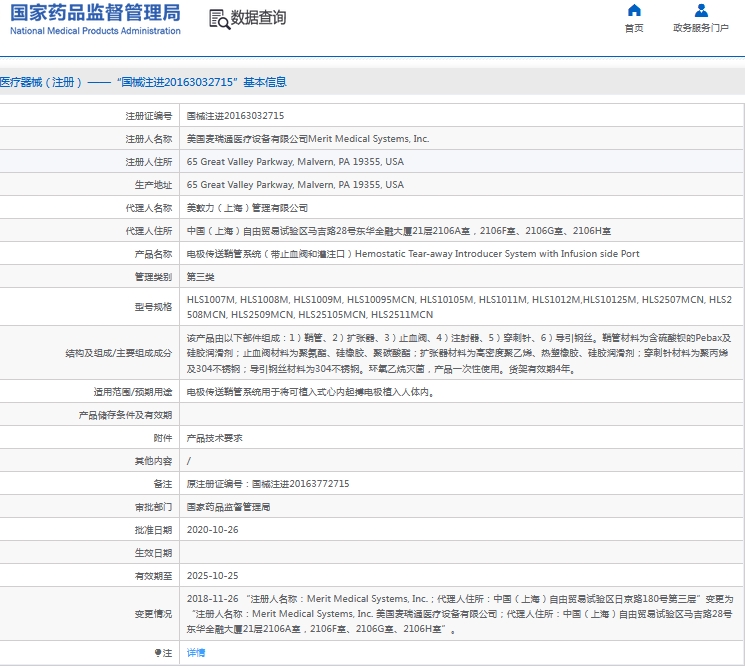Viewport: 745px width, 667px height.
Task: Click the 注册证编号 row label
Action: pos(149,116)
